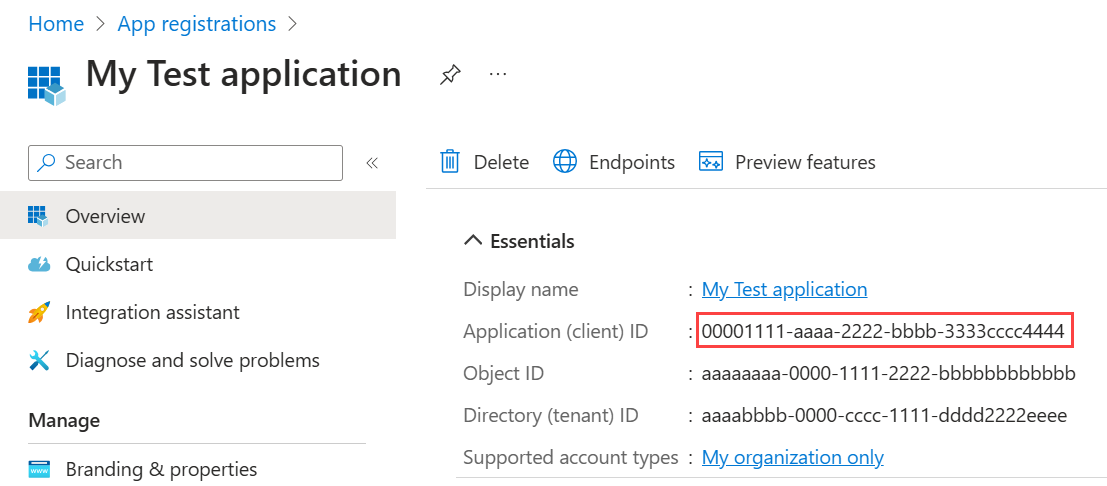Viewport: 1107px width, 486px height.
Task: Click the Preview features icon
Action: pyautogui.click(x=711, y=162)
